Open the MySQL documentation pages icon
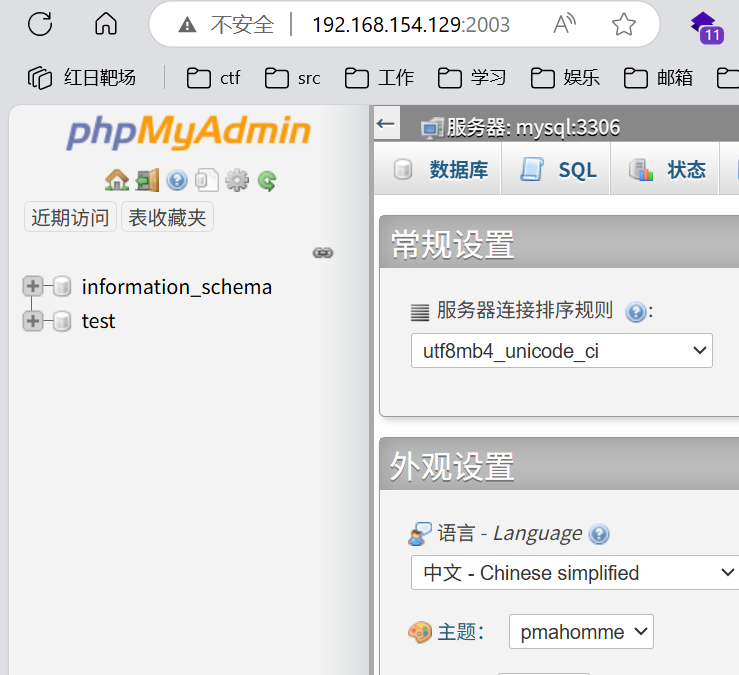 pyautogui.click(x=207, y=181)
